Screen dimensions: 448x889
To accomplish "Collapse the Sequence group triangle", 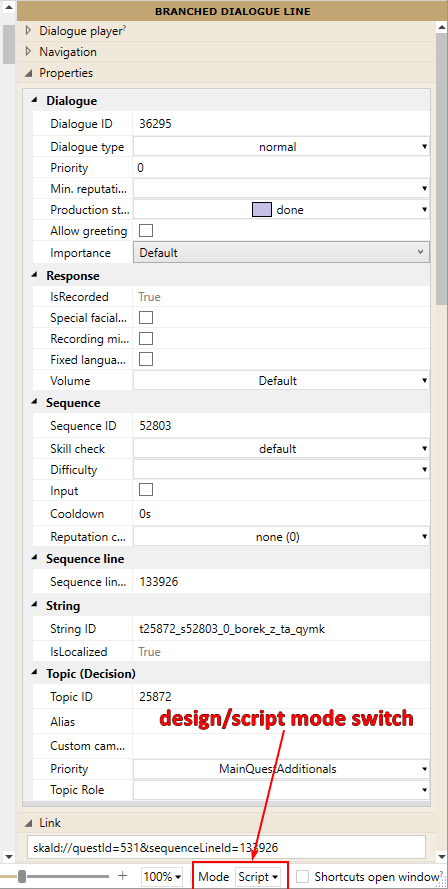I will pos(35,403).
